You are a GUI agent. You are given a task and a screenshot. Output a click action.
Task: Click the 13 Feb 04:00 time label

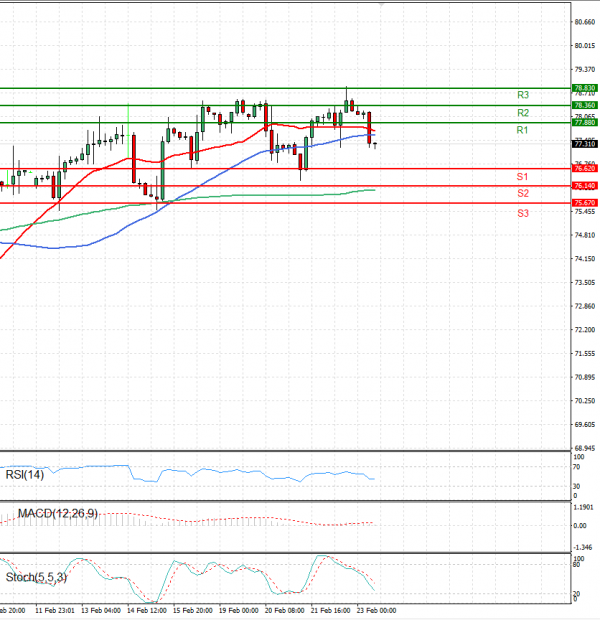tap(101, 611)
